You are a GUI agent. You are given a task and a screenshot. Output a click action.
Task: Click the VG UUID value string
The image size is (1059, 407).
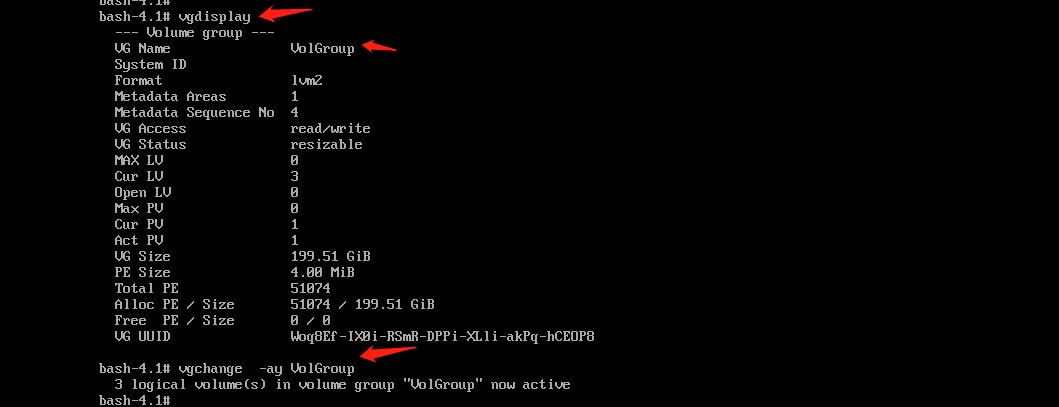pyautogui.click(x=442, y=335)
